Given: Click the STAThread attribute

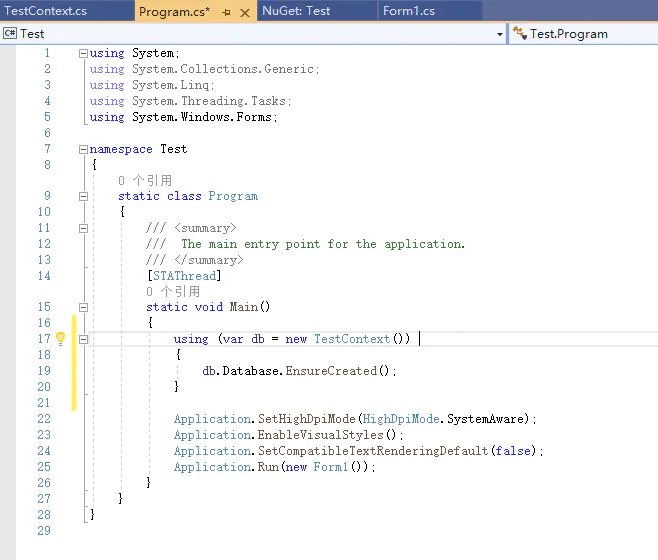Looking at the screenshot, I should pyautogui.click(x=184, y=276).
